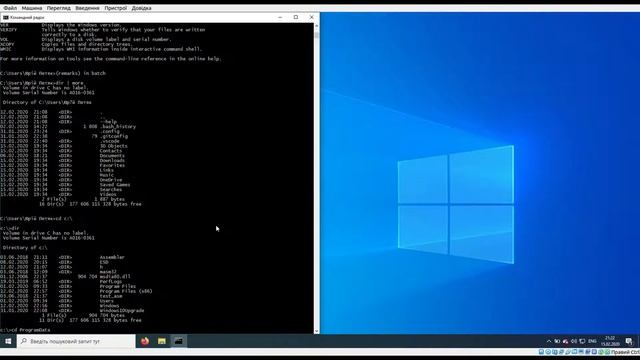Open File Explorer from the taskbar

(162, 341)
